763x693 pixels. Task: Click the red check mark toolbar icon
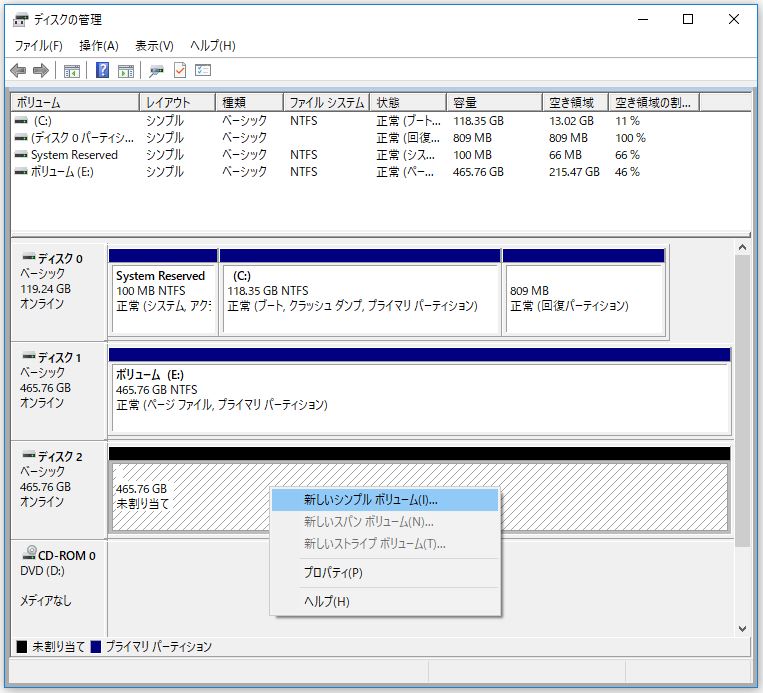(x=180, y=71)
